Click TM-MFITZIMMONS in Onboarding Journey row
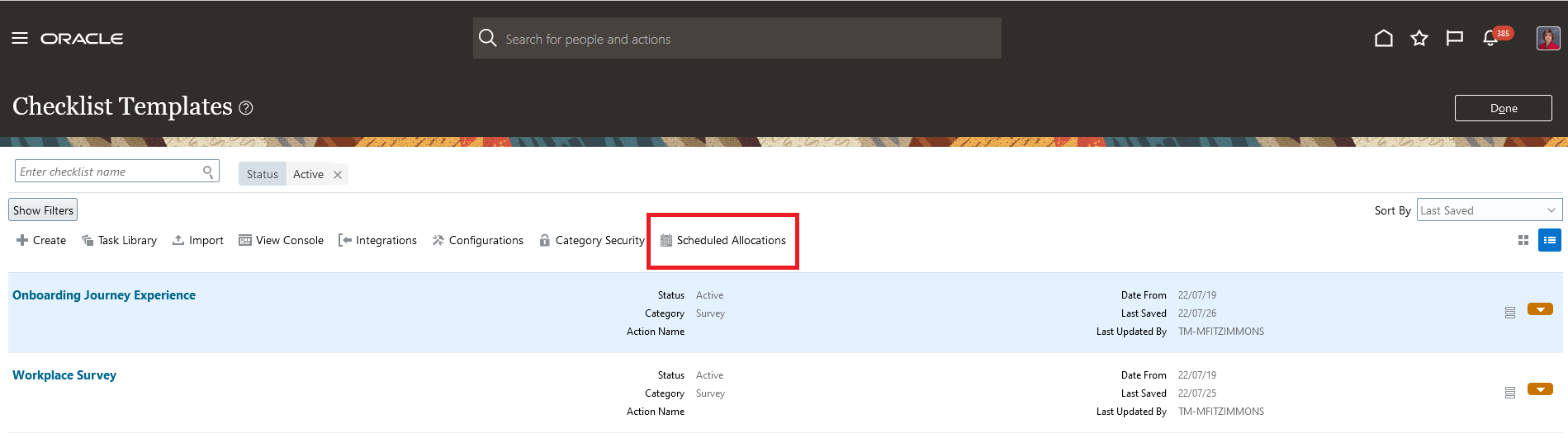 [x=1221, y=332]
